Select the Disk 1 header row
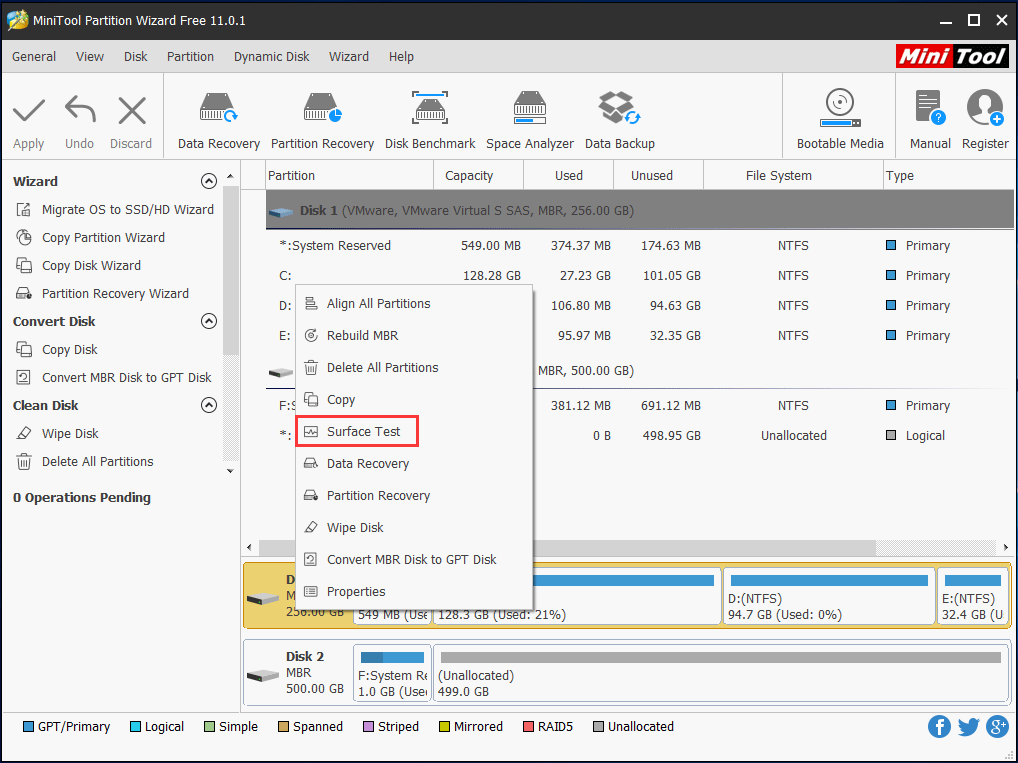 pyautogui.click(x=639, y=210)
